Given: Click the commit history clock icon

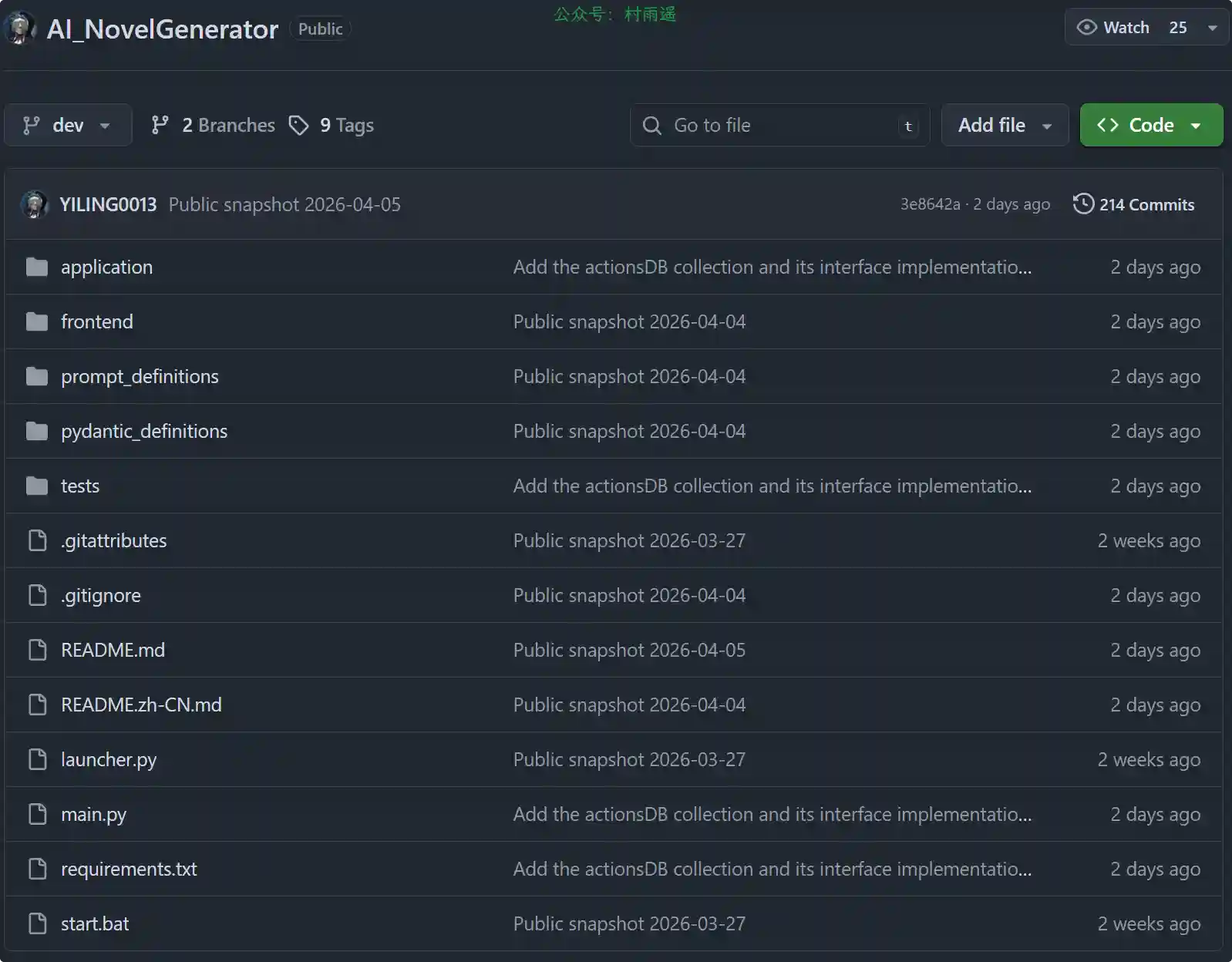Looking at the screenshot, I should [x=1083, y=204].
